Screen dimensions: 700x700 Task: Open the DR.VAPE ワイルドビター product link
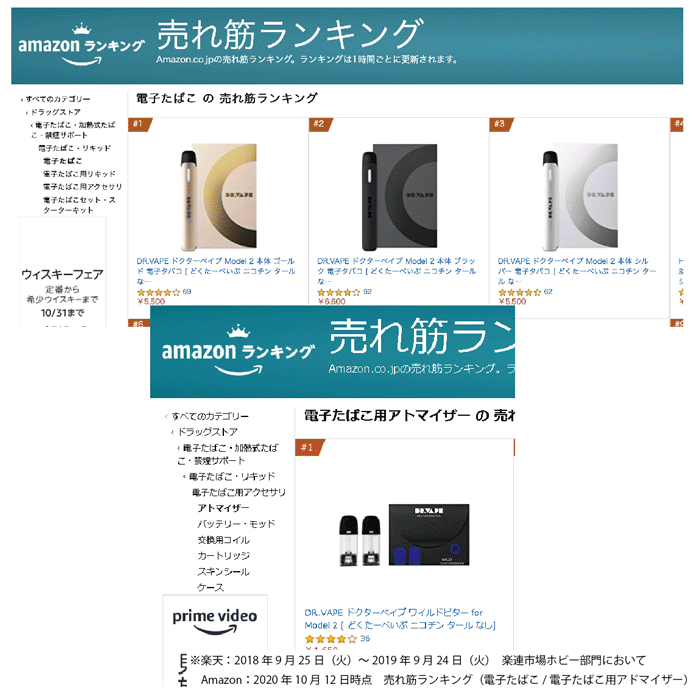(x=400, y=619)
